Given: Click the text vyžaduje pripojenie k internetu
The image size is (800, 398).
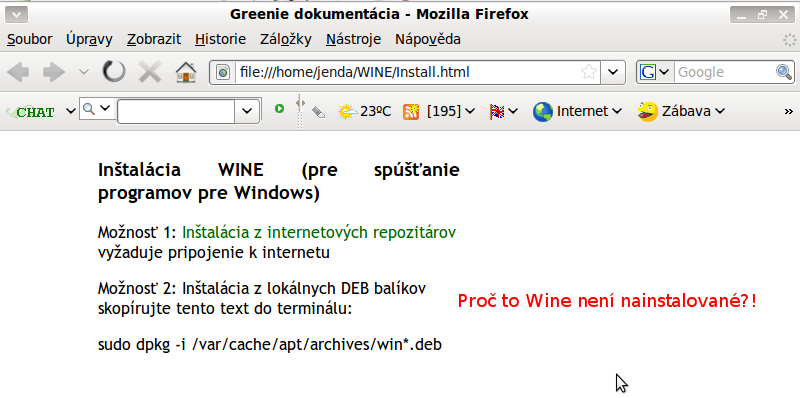Looking at the screenshot, I should (x=213, y=253).
